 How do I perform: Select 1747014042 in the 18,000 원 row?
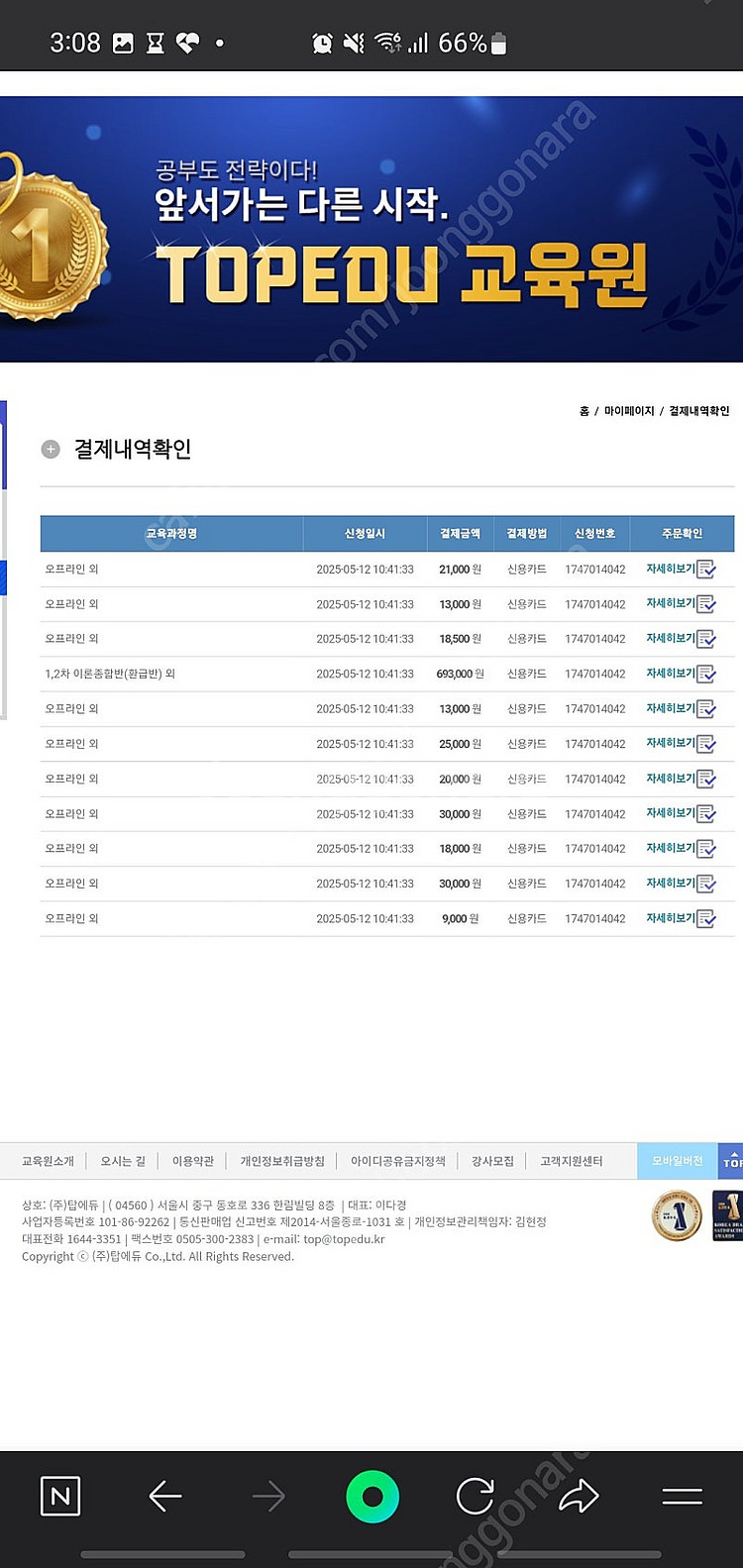click(595, 849)
